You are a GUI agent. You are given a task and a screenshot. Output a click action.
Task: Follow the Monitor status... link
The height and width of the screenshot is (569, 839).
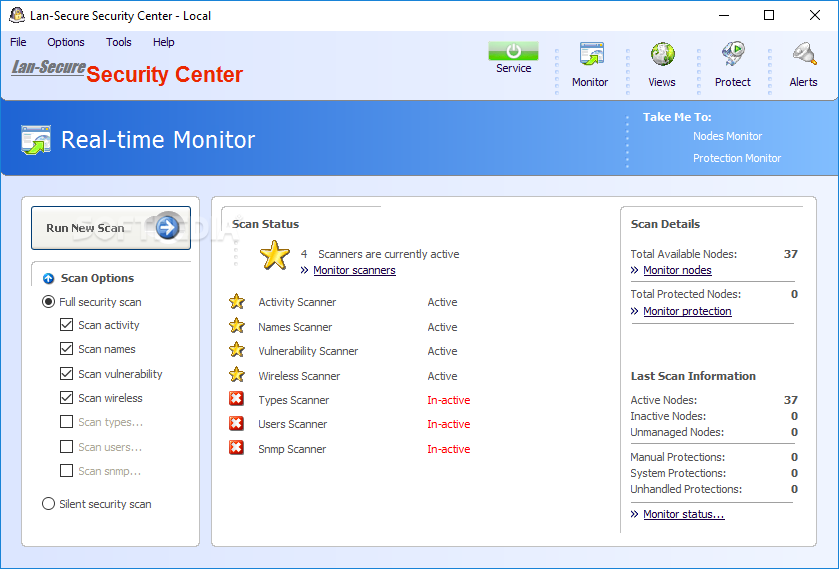point(684,514)
